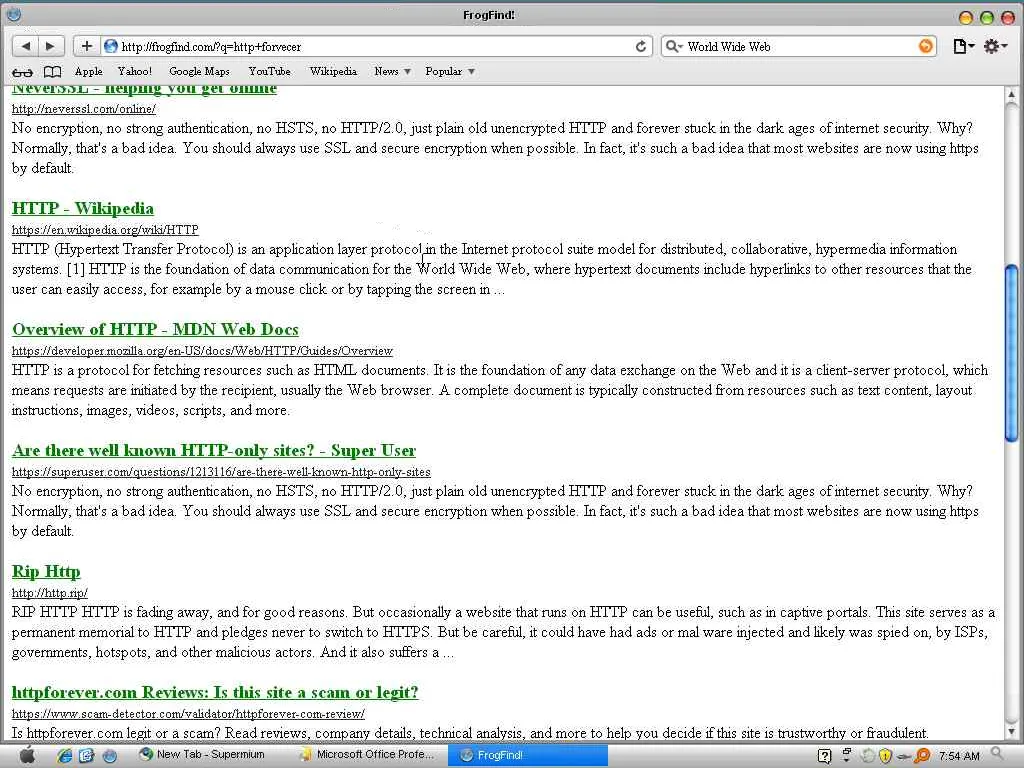Click the orange magnifier tray icon

[x=922, y=756]
